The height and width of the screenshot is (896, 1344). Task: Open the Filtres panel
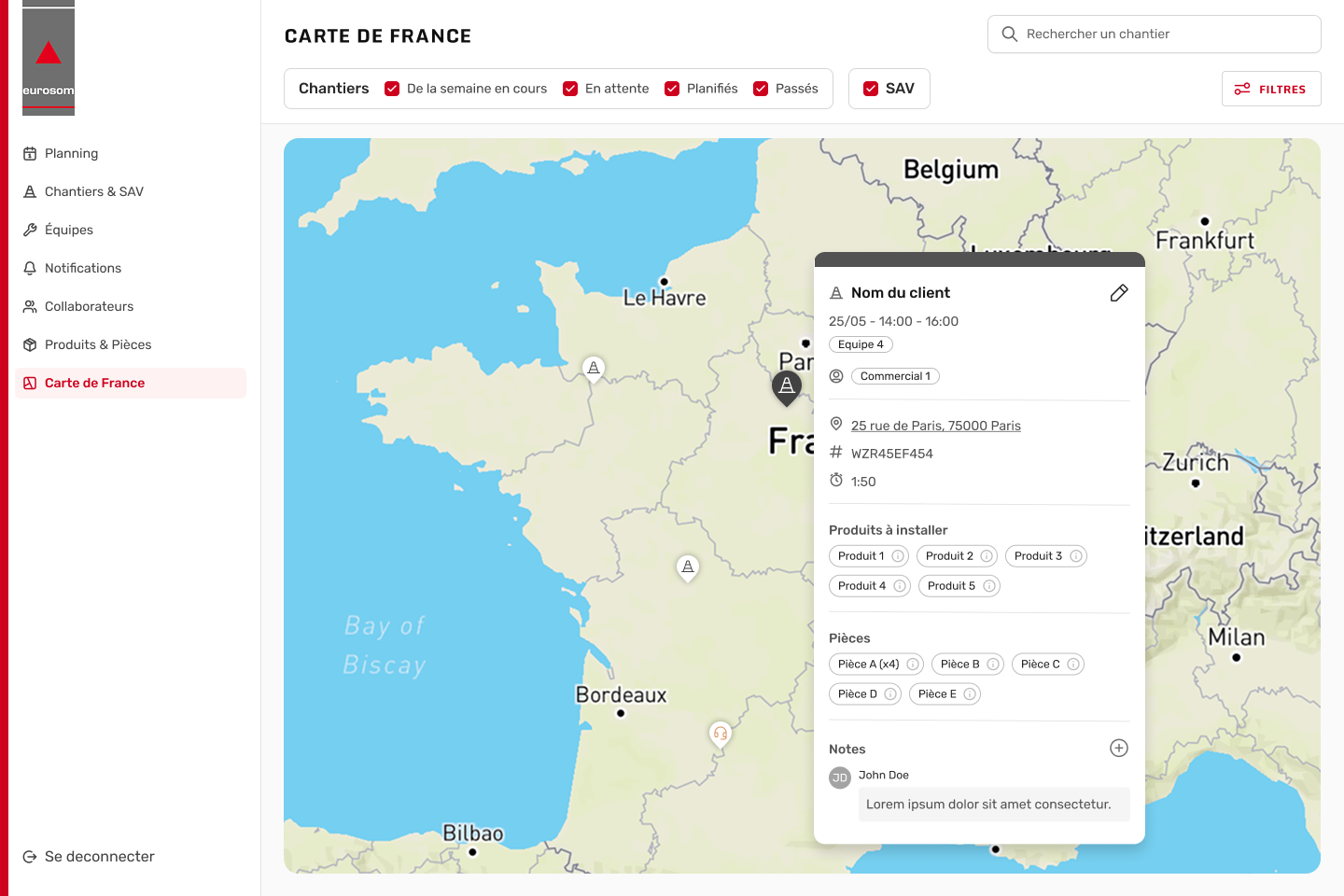1271,89
